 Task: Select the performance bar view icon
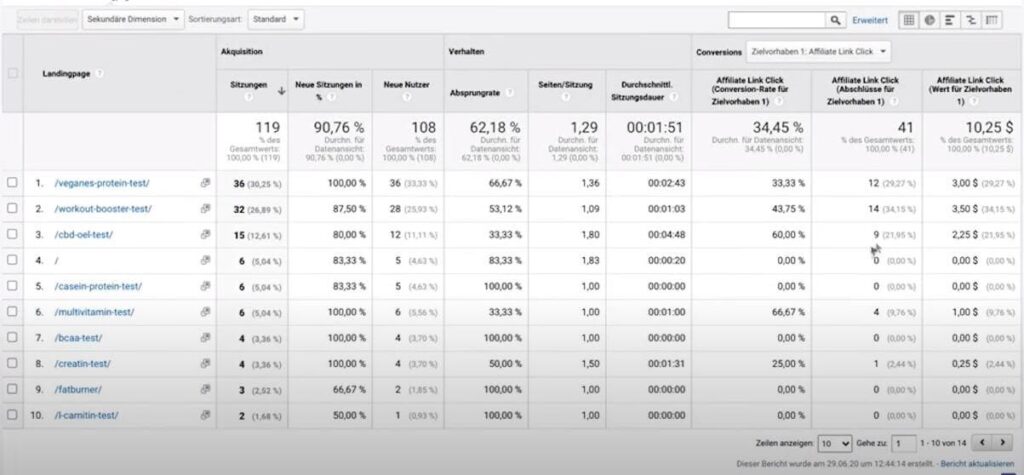click(950, 20)
